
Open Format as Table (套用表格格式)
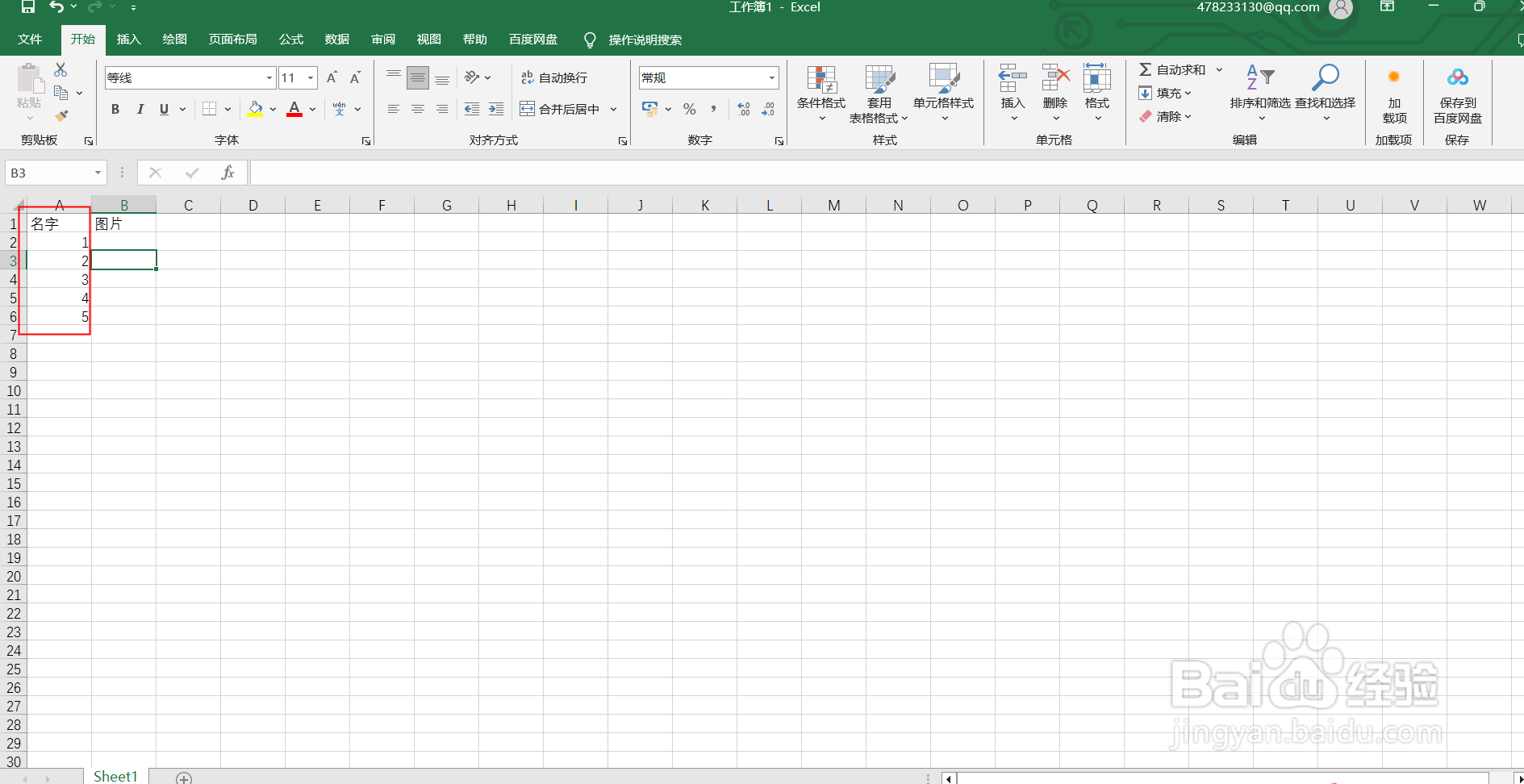[x=879, y=94]
